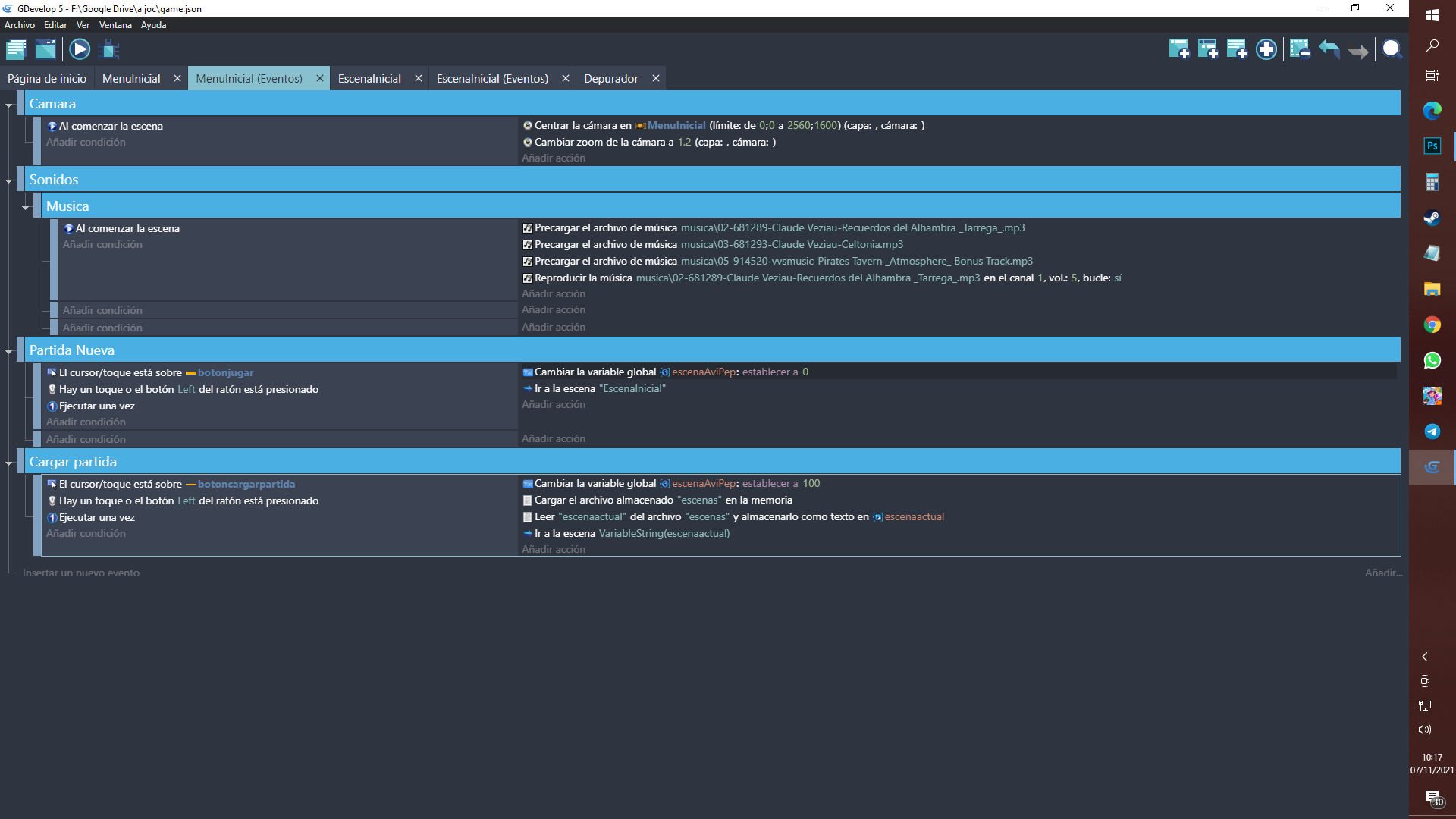Click the add comment icon
Image resolution: width=1456 pixels, height=819 pixels.
click(1236, 50)
